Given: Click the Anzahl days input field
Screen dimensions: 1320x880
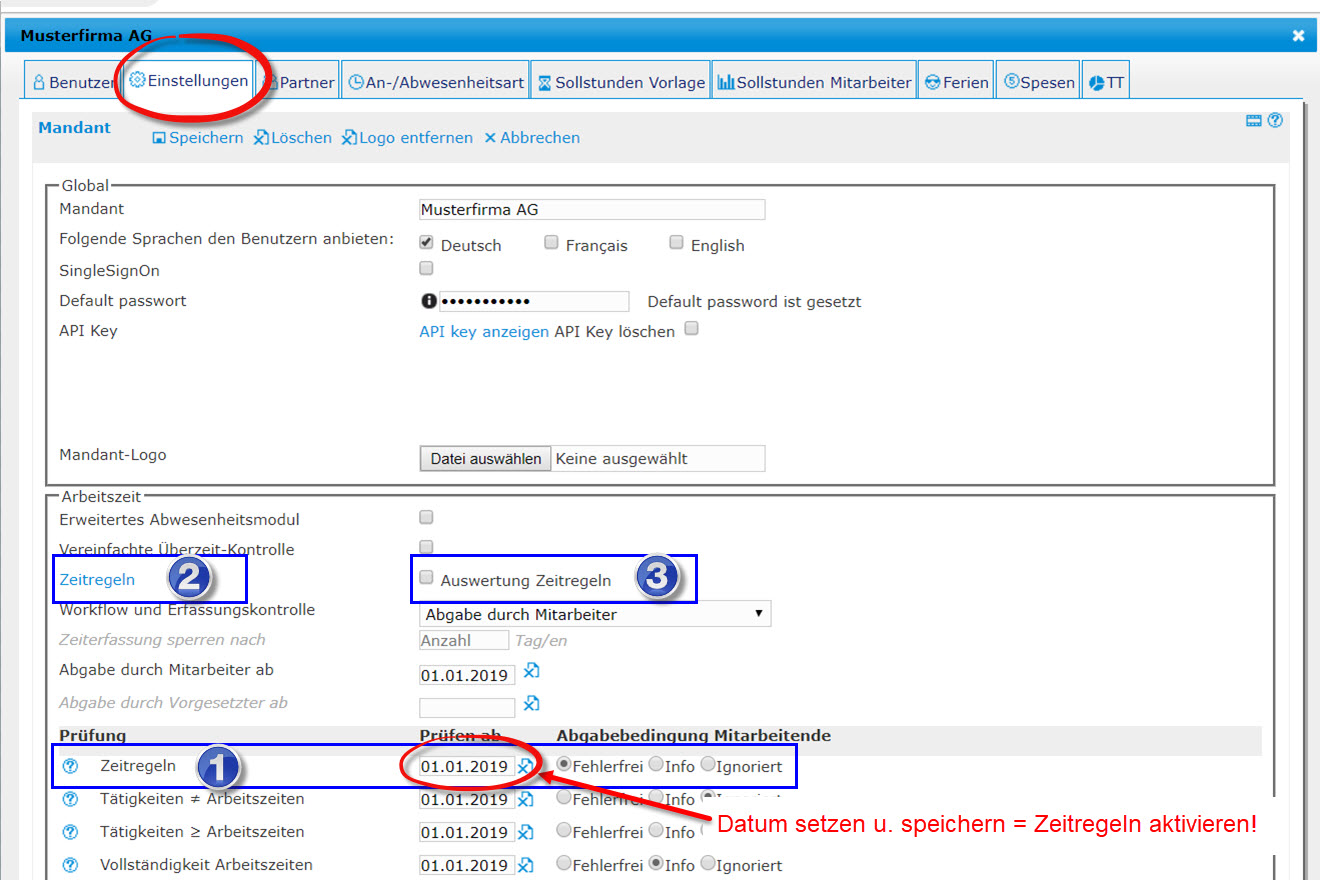Looking at the screenshot, I should pos(464,640).
